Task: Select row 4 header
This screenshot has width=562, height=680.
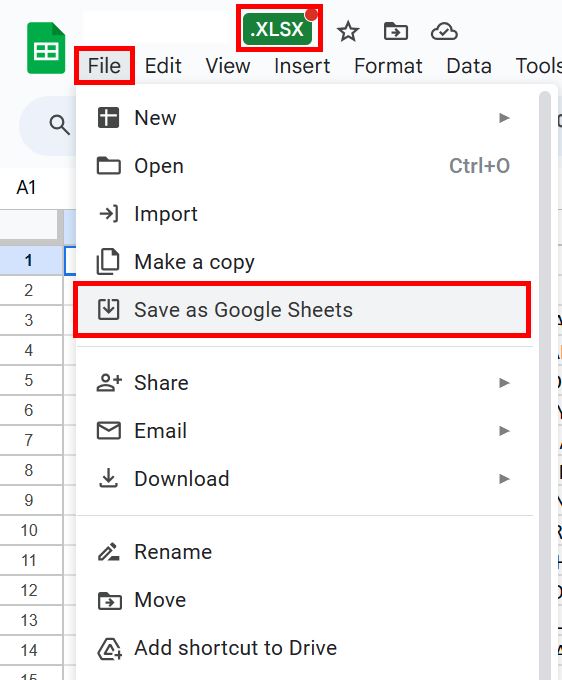Action: (29, 350)
